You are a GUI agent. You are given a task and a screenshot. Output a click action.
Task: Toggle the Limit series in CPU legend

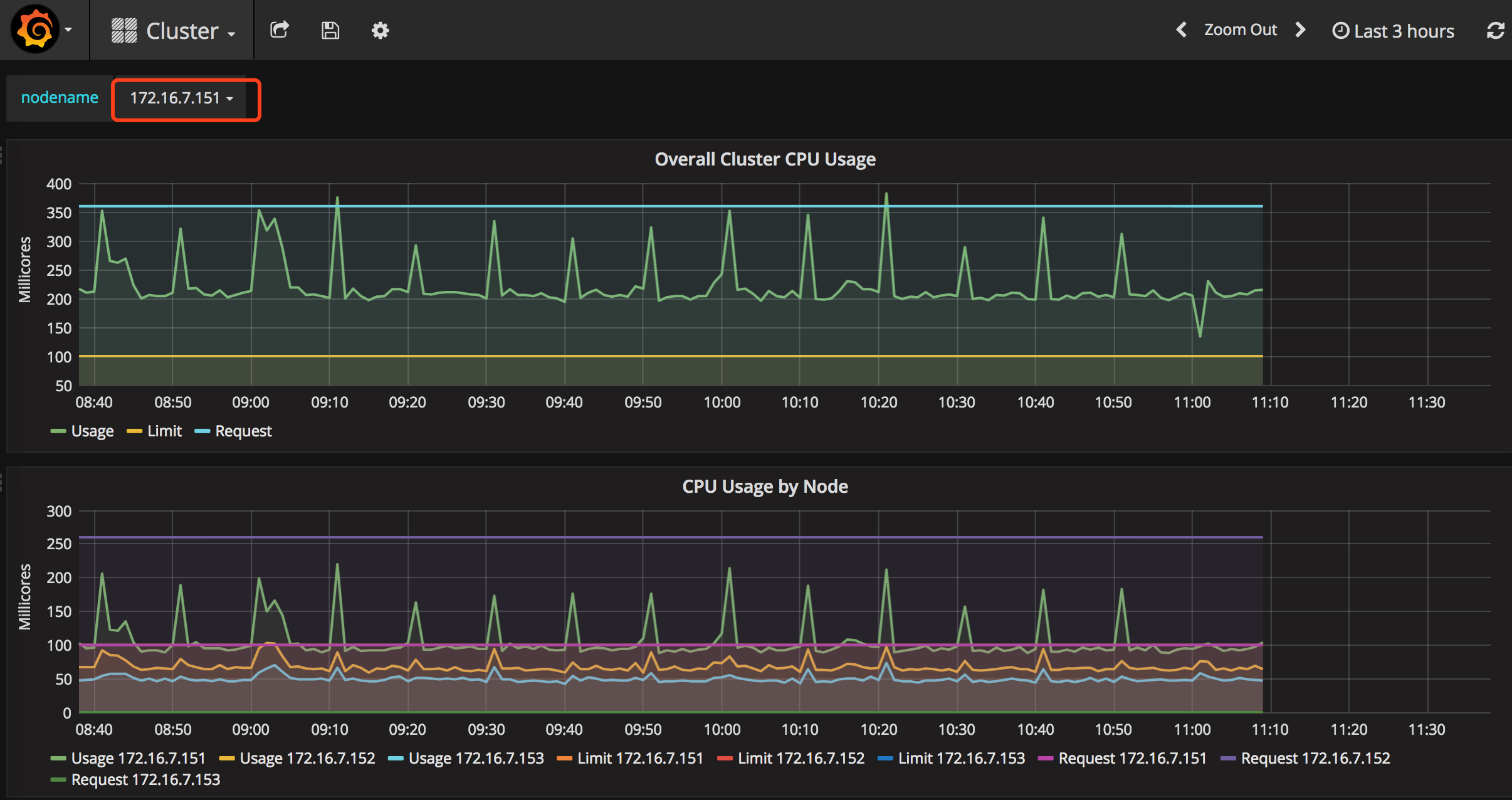(164, 431)
